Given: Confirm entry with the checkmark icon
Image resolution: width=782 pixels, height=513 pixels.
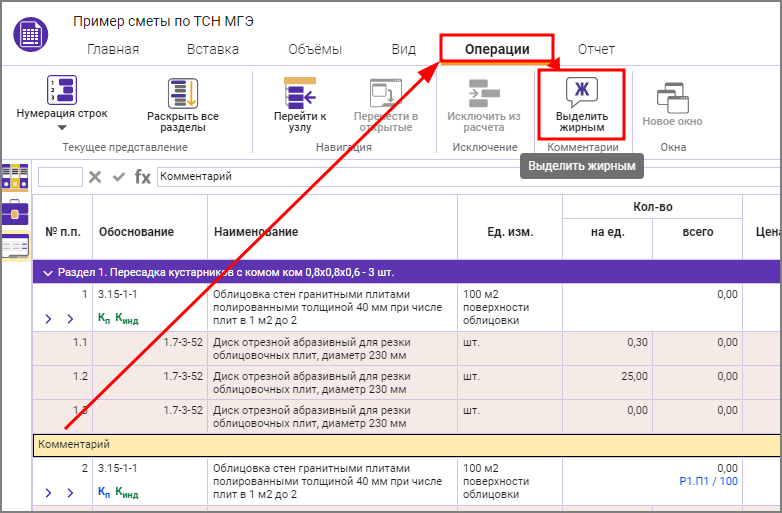Looking at the screenshot, I should click(x=119, y=177).
